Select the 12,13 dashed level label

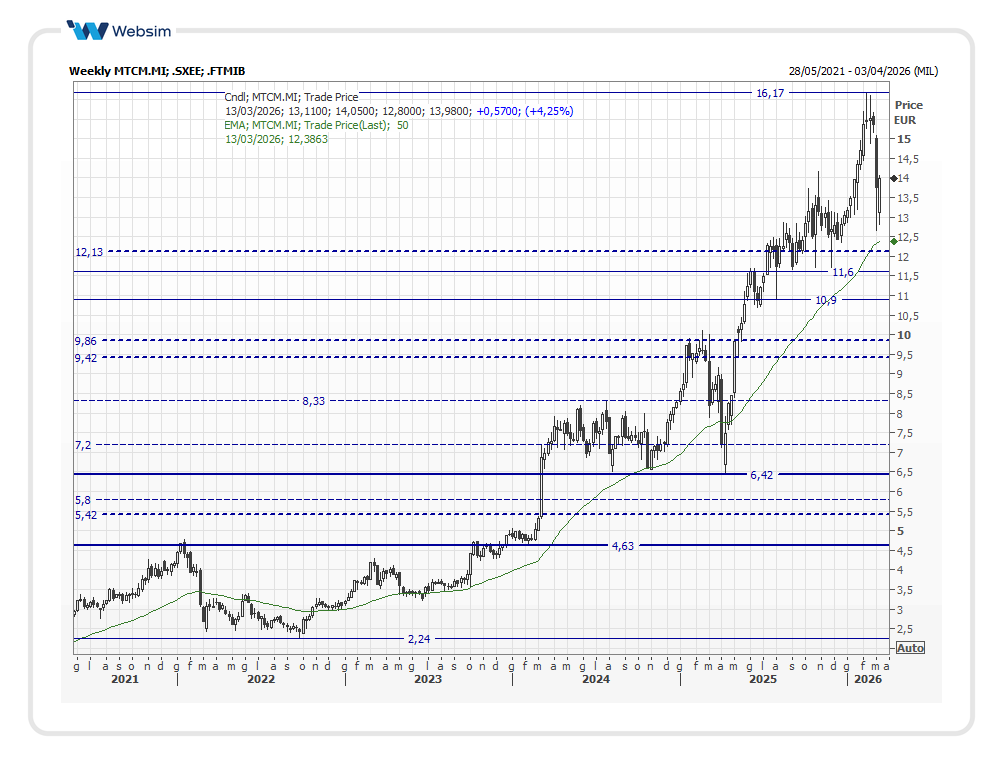point(89,252)
